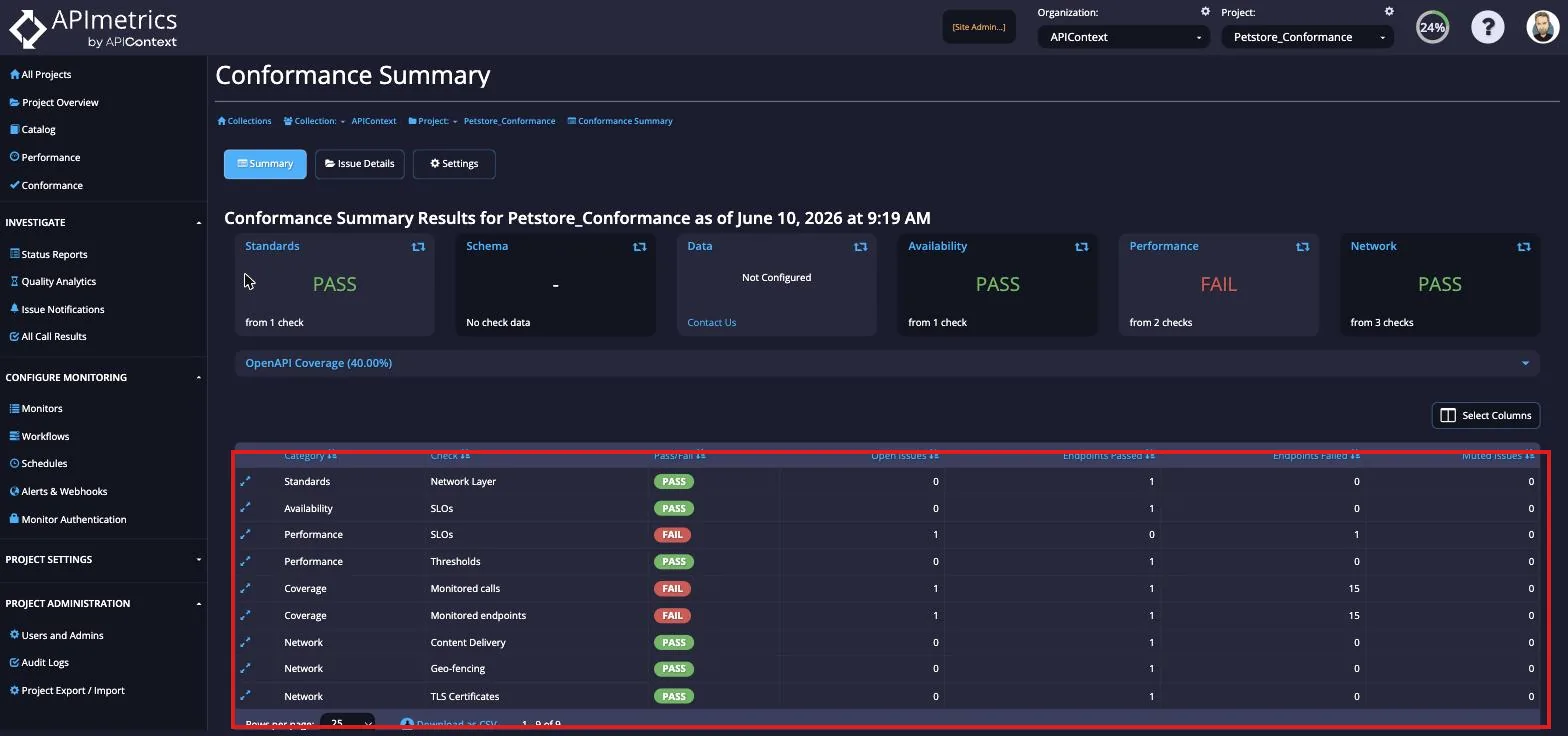This screenshot has width=1568, height=736.
Task: Refresh the Standards card
Action: tap(418, 247)
